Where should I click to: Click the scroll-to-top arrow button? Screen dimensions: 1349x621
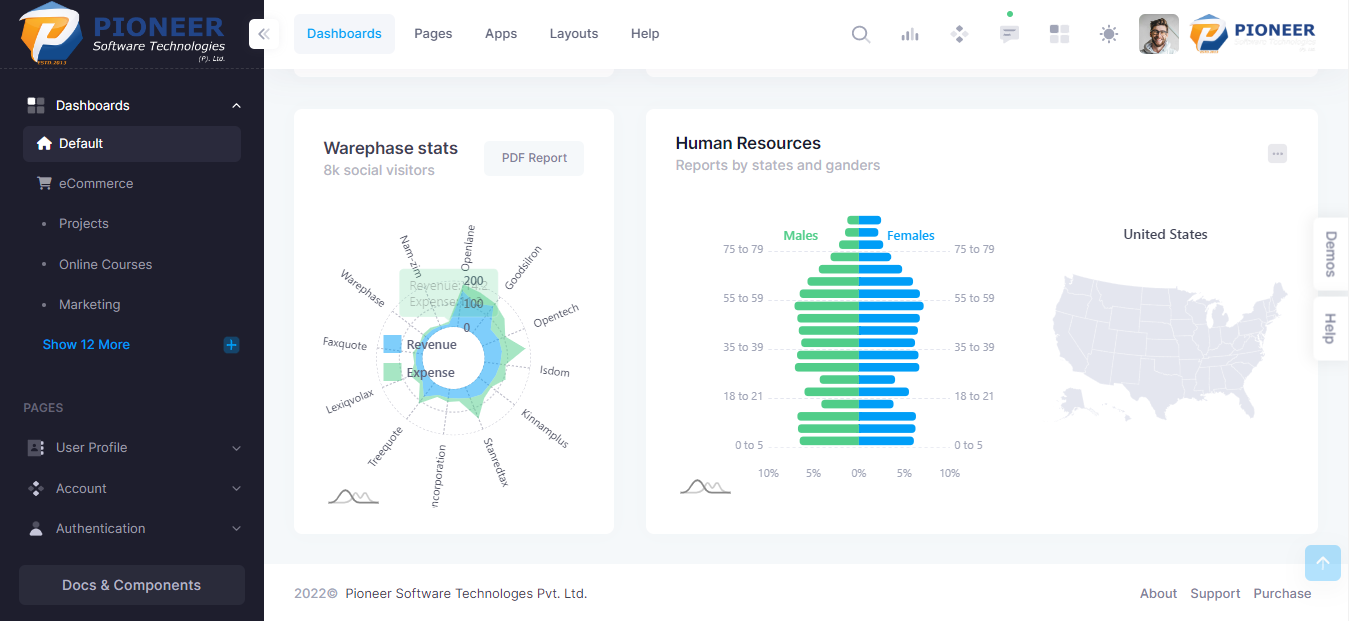click(1322, 563)
